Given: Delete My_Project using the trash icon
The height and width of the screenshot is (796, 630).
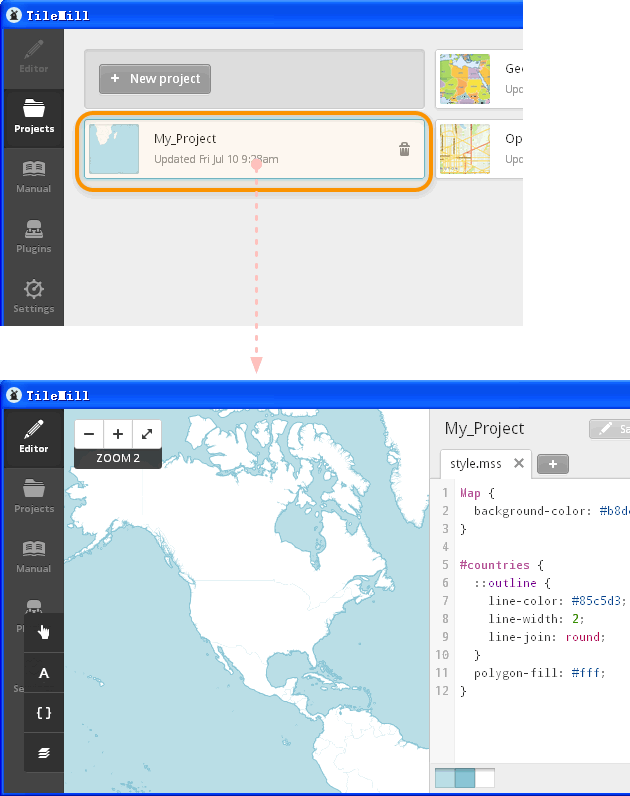Looking at the screenshot, I should pos(404,149).
